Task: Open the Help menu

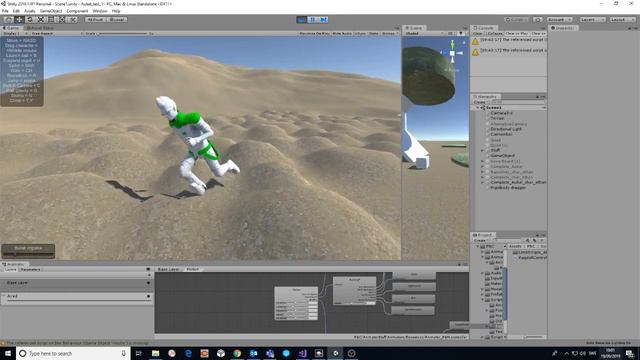Action: (x=116, y=11)
